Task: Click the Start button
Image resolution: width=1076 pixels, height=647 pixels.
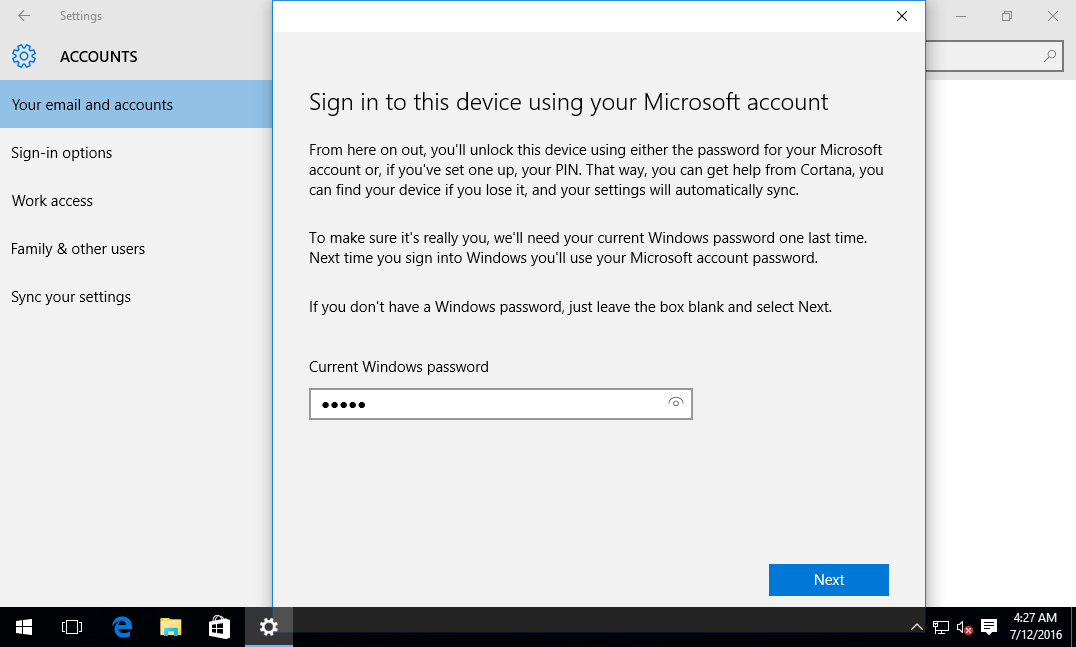Action: 23,627
